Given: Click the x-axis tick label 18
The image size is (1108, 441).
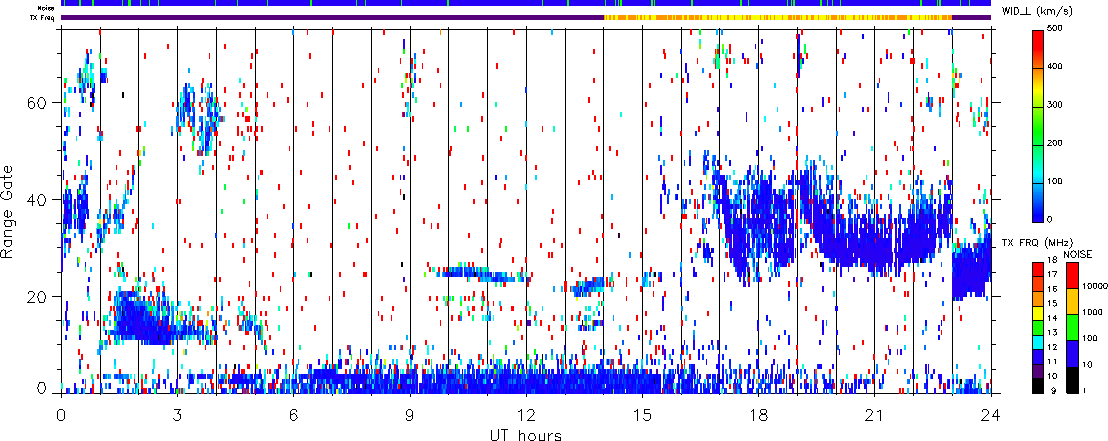Looking at the screenshot, I should click(758, 413).
